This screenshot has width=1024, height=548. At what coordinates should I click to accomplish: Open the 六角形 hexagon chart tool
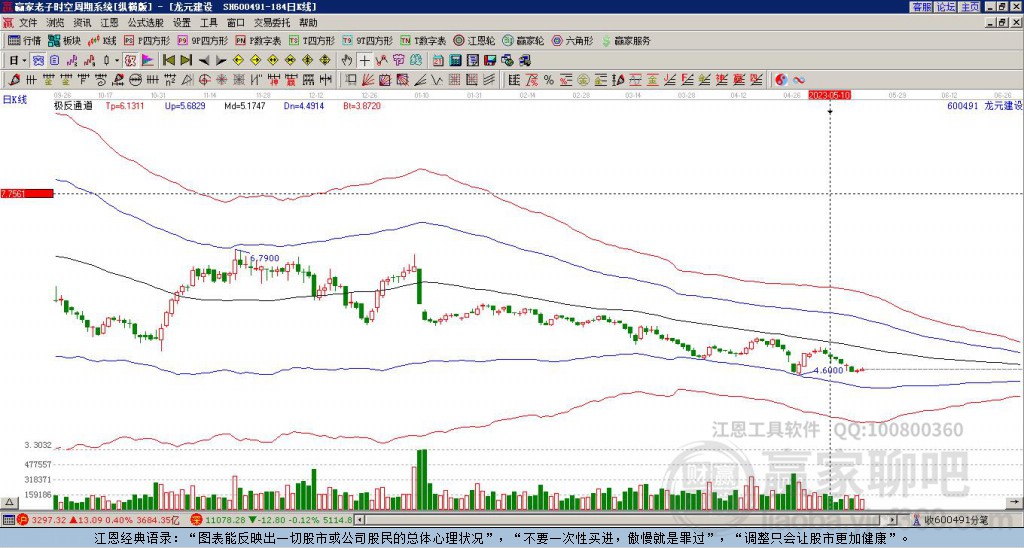point(573,40)
